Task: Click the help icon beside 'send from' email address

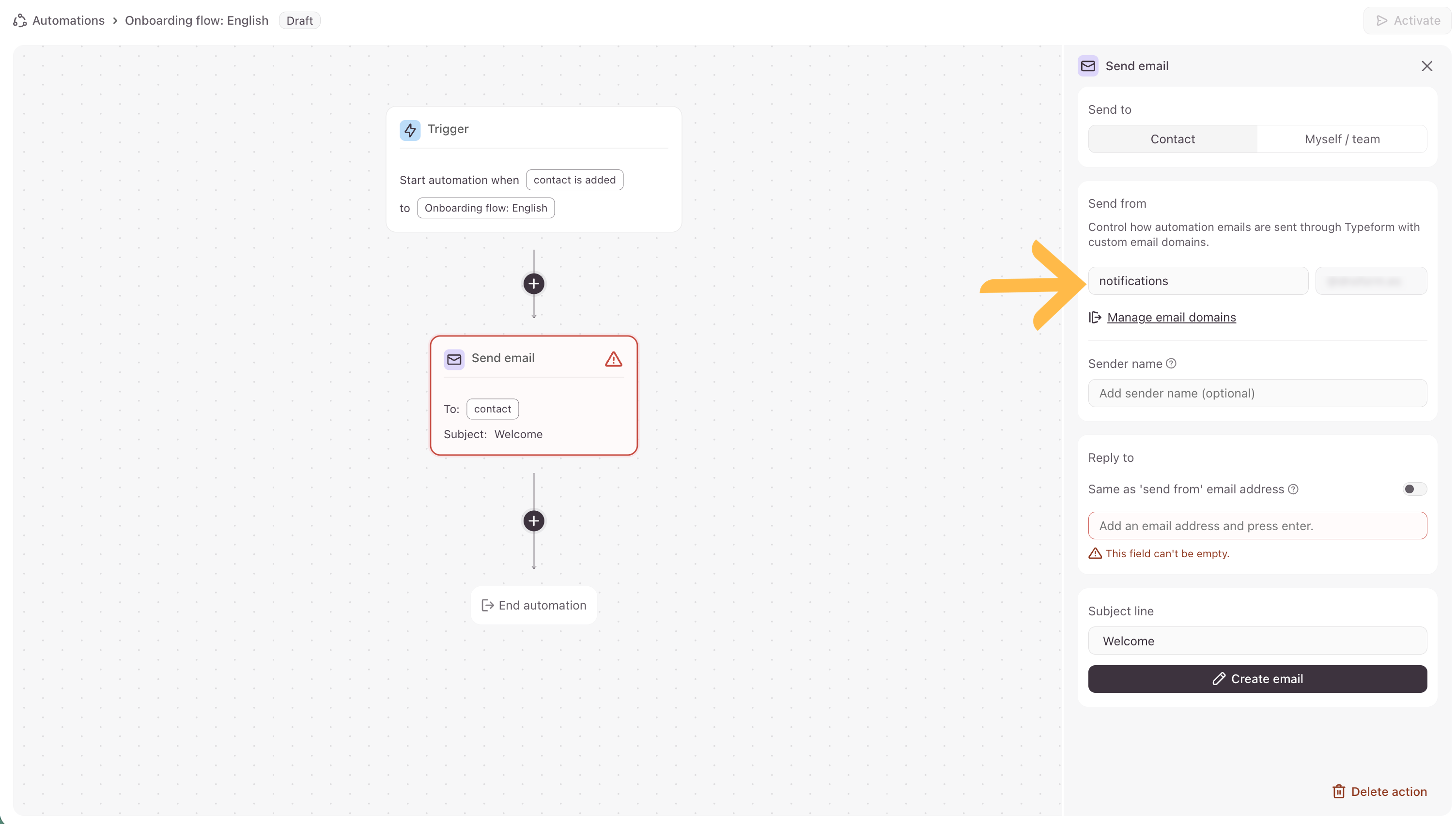Action: pos(1294,489)
